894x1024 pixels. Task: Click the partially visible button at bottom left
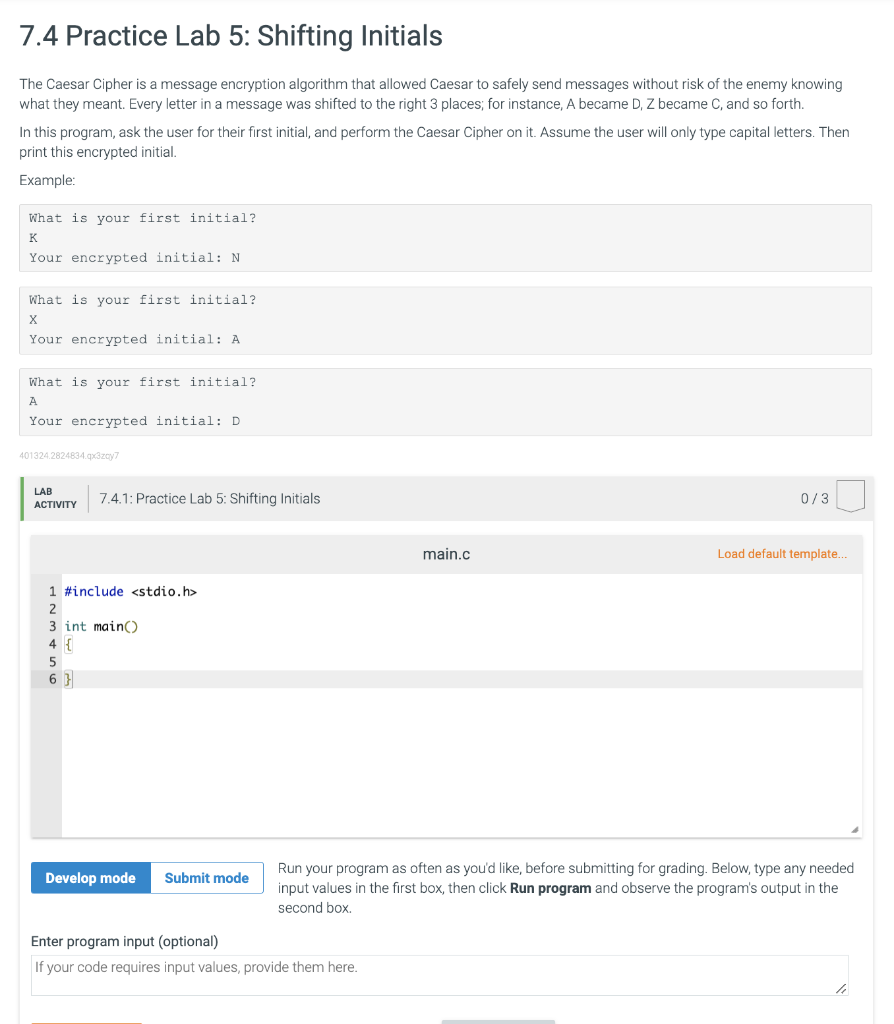tap(86, 1020)
